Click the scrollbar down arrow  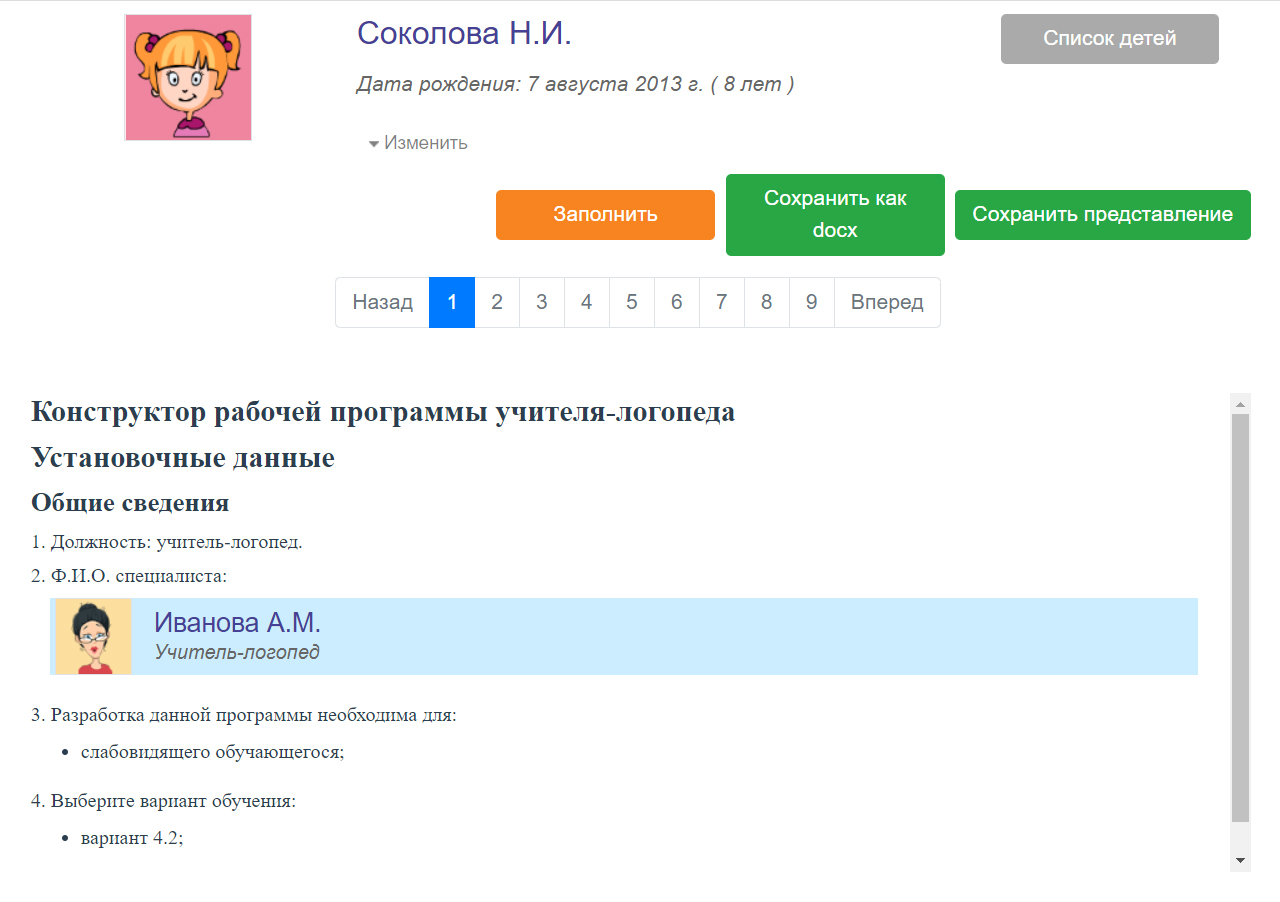(1240, 860)
